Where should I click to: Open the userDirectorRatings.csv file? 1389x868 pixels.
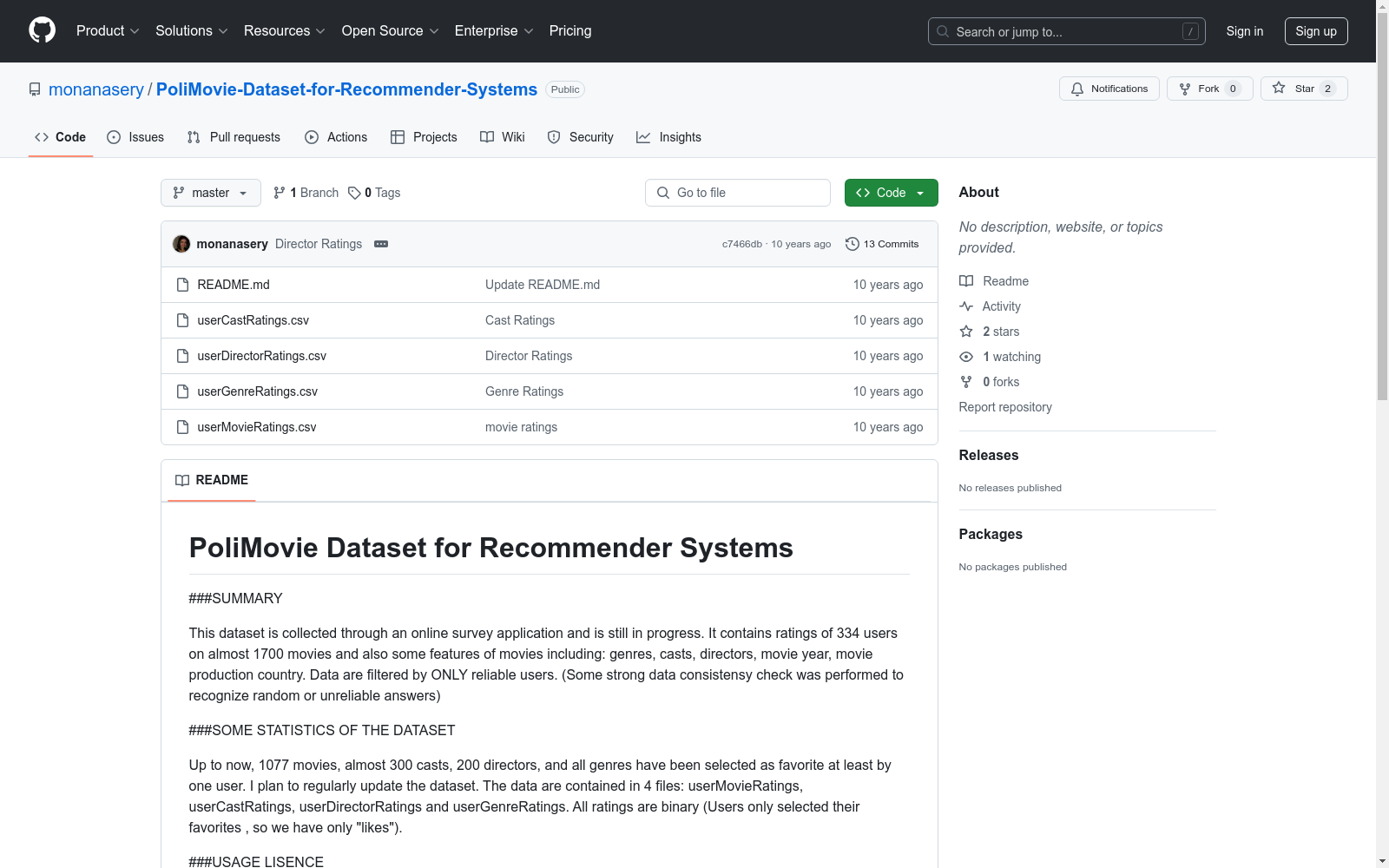click(262, 356)
